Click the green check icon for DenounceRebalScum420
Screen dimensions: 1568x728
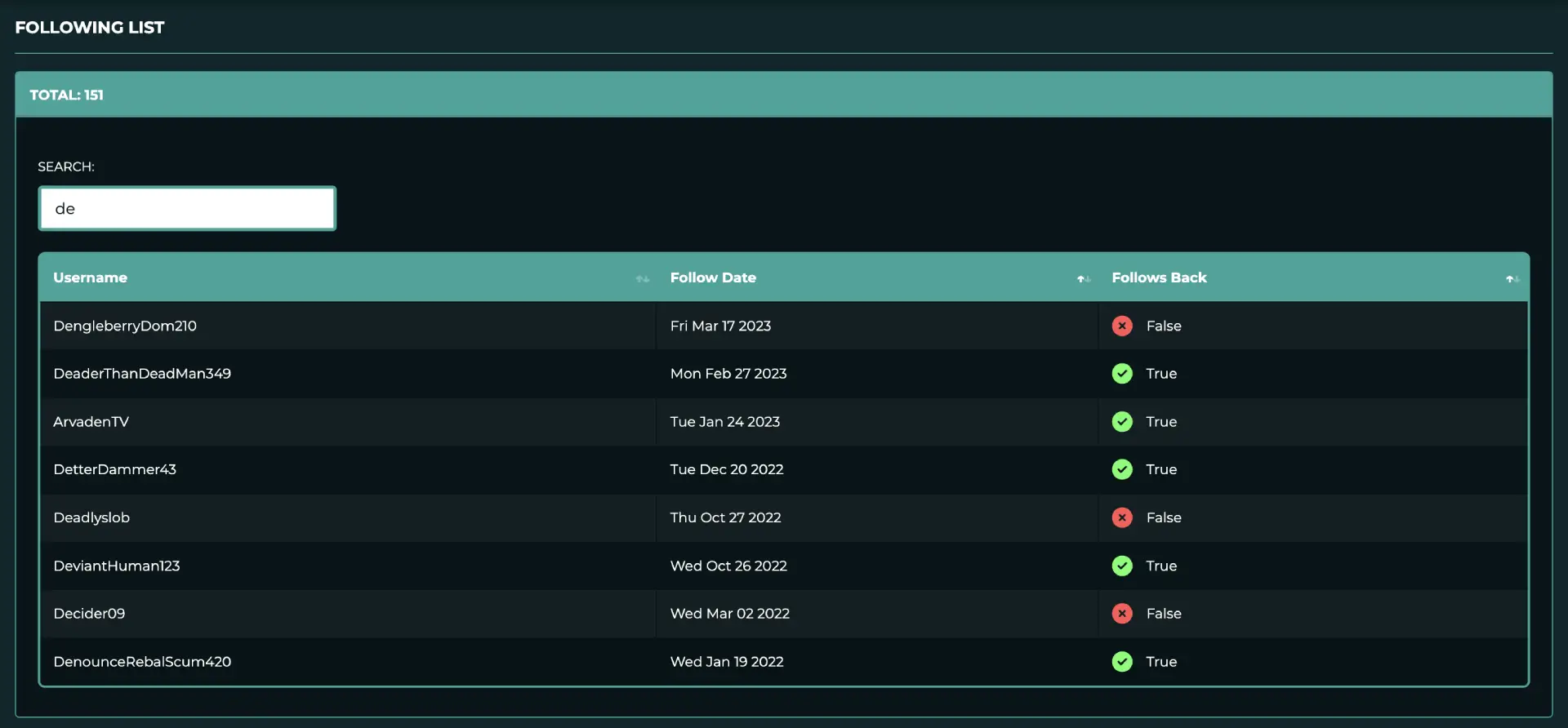(1122, 662)
